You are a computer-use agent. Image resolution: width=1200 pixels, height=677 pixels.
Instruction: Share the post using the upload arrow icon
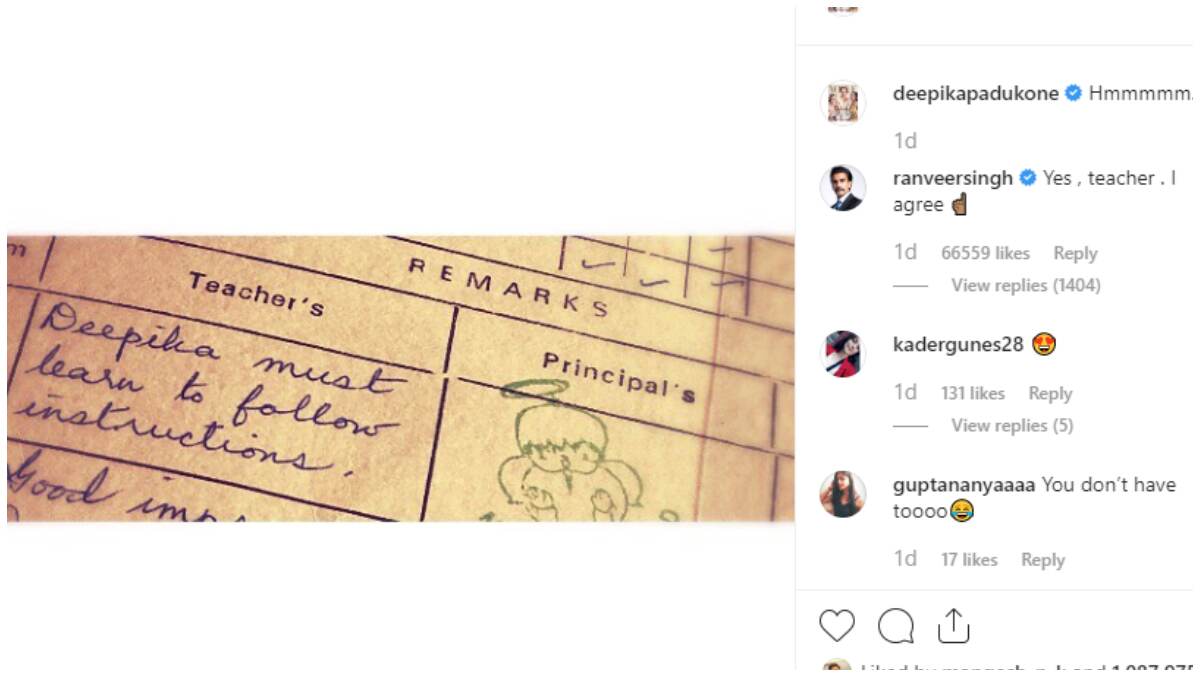point(953,626)
